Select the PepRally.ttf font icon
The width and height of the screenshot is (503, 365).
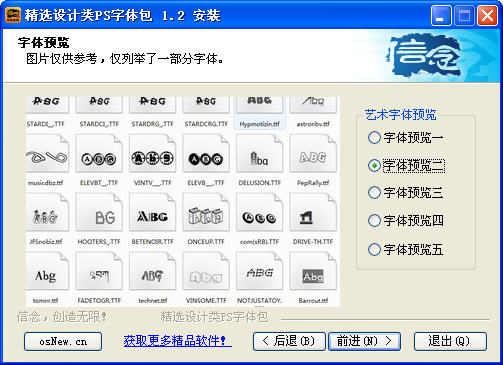click(x=313, y=153)
